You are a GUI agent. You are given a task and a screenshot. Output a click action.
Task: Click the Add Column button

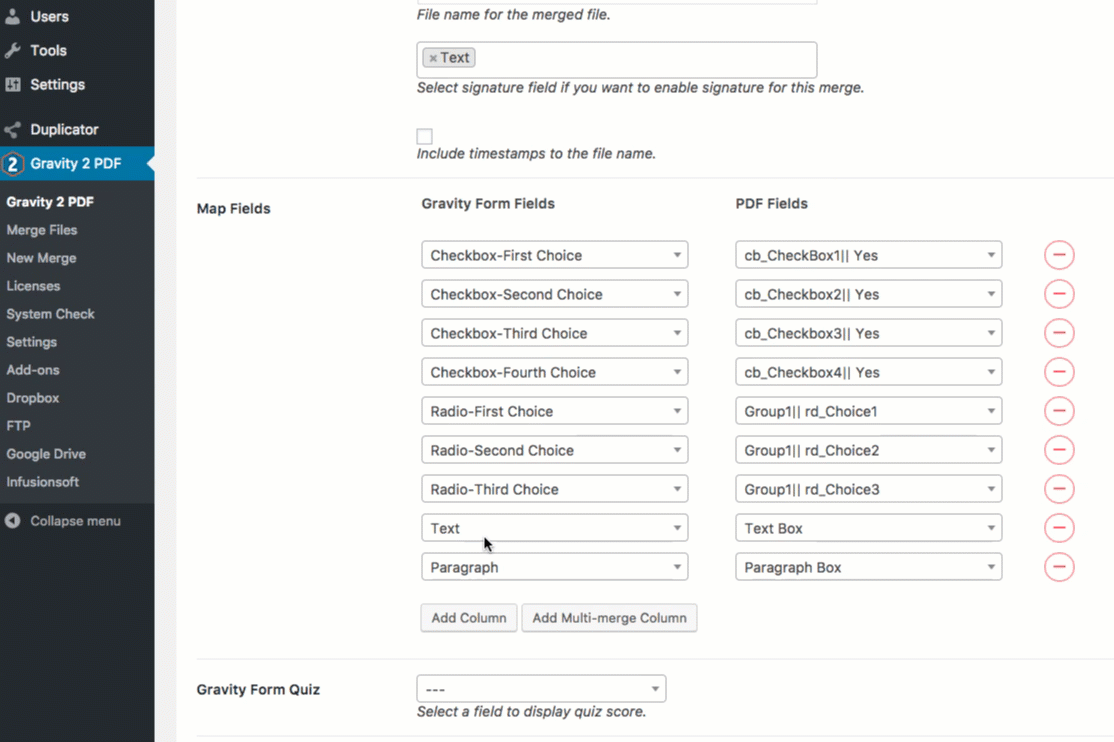469,618
